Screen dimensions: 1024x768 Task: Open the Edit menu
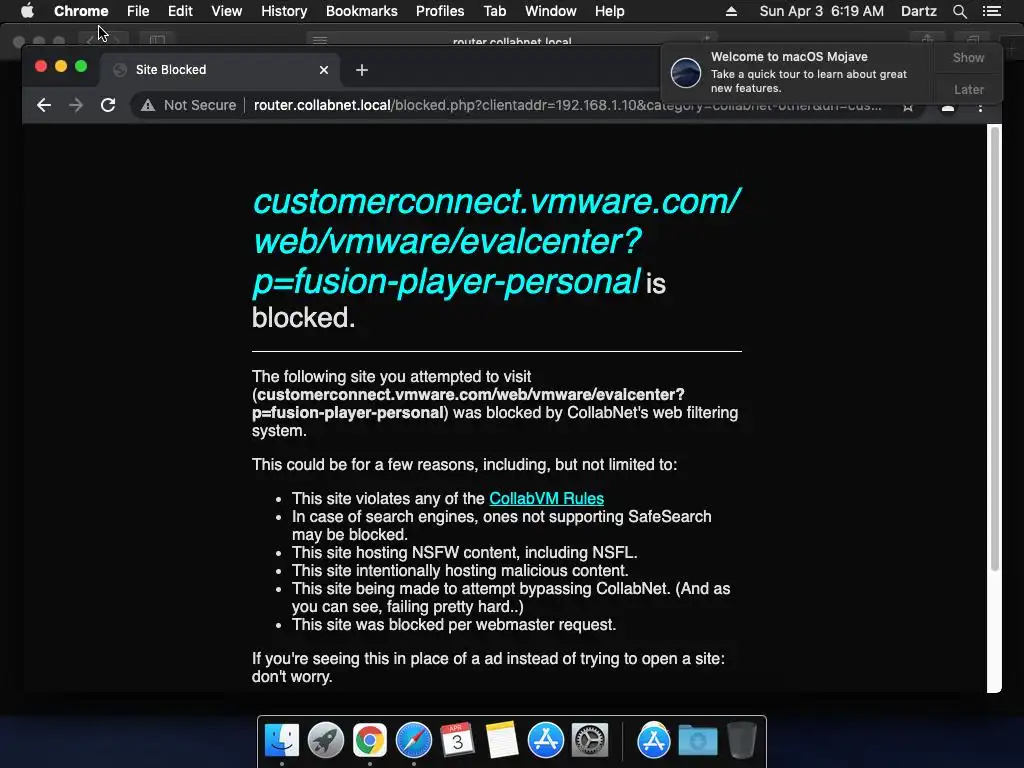180,11
